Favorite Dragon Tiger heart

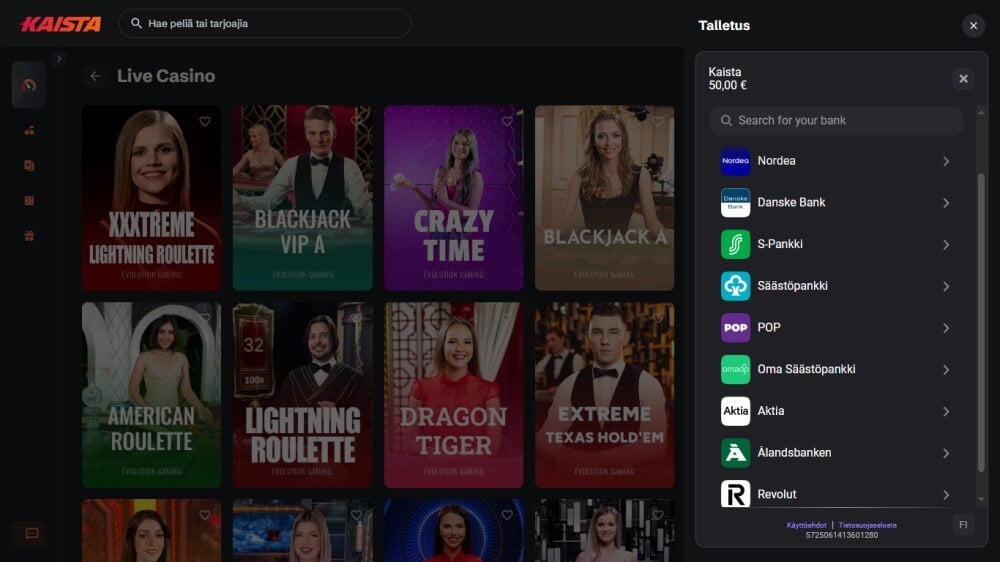click(x=507, y=318)
